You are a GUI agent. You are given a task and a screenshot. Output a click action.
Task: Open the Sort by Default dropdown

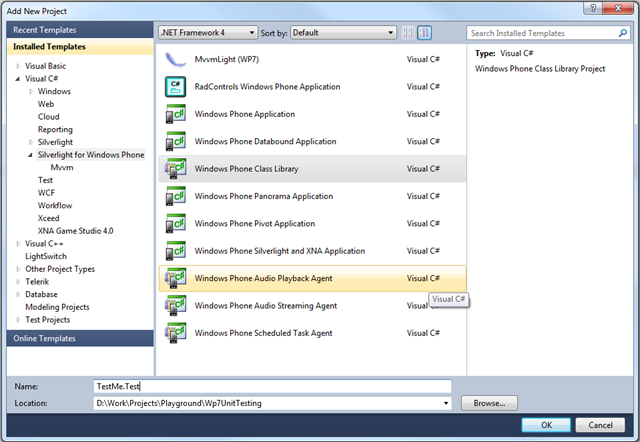click(x=343, y=33)
